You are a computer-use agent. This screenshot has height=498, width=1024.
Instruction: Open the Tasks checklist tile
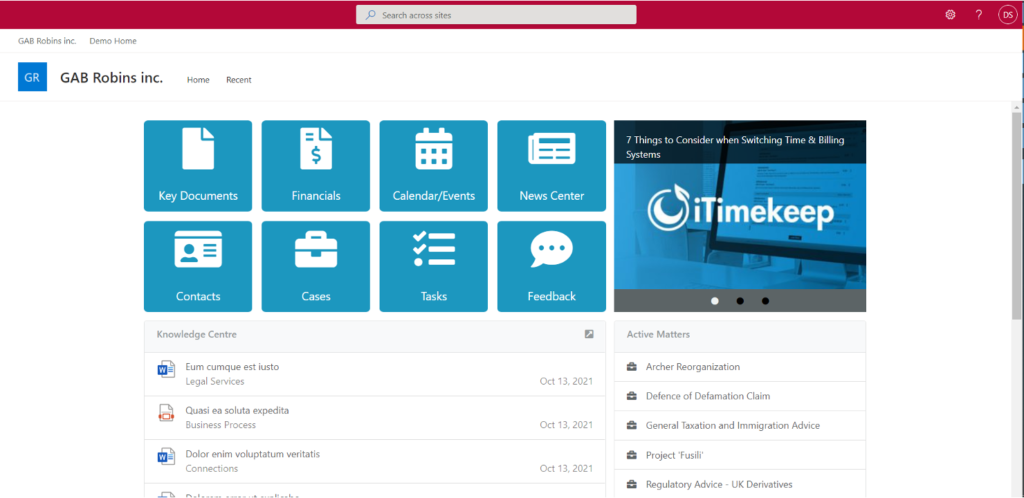(x=434, y=266)
